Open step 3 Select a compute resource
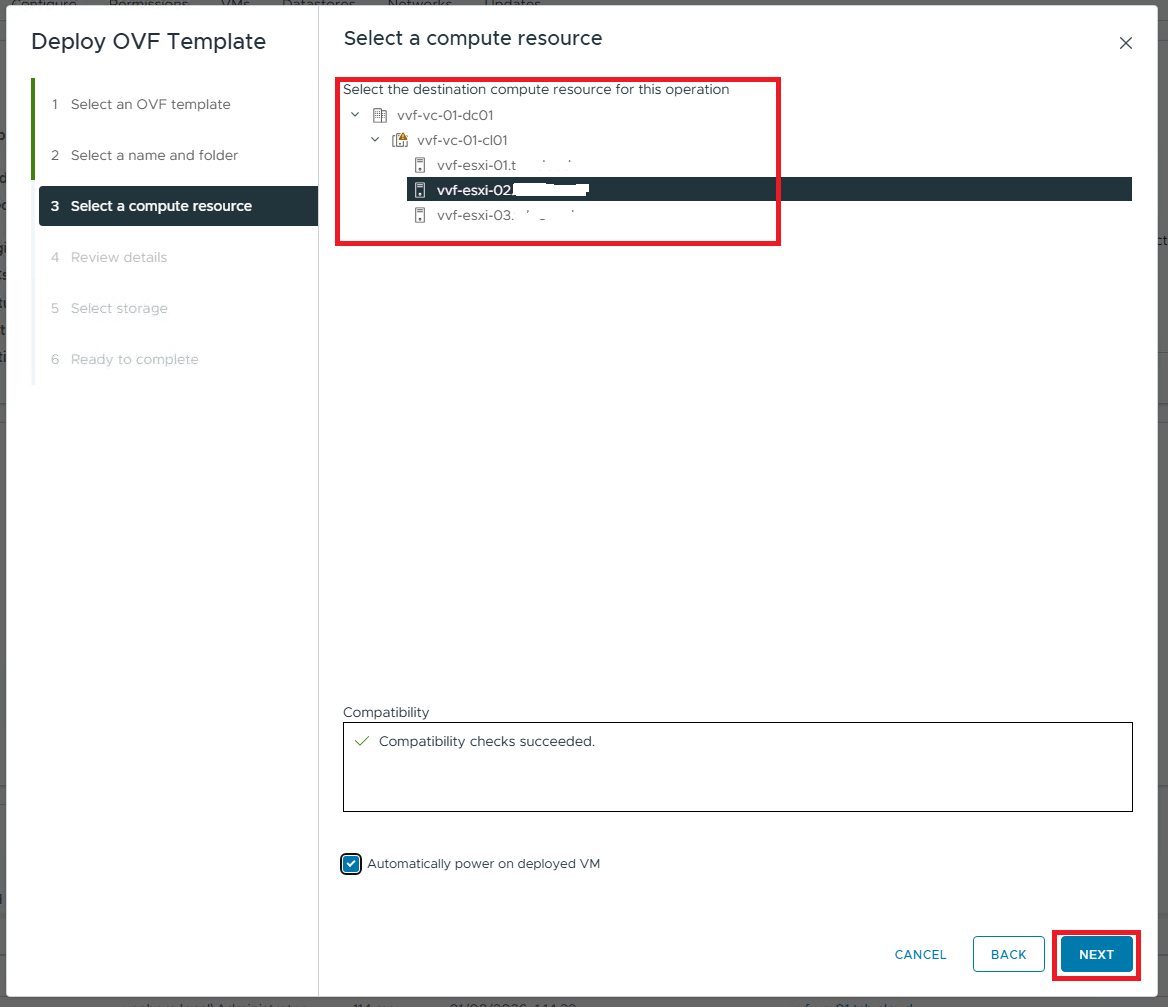The image size is (1168, 1007). click(161, 206)
